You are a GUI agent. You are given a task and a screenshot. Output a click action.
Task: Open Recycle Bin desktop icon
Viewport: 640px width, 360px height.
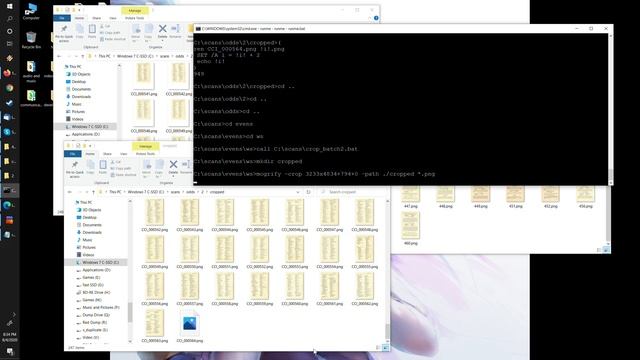pos(31,40)
